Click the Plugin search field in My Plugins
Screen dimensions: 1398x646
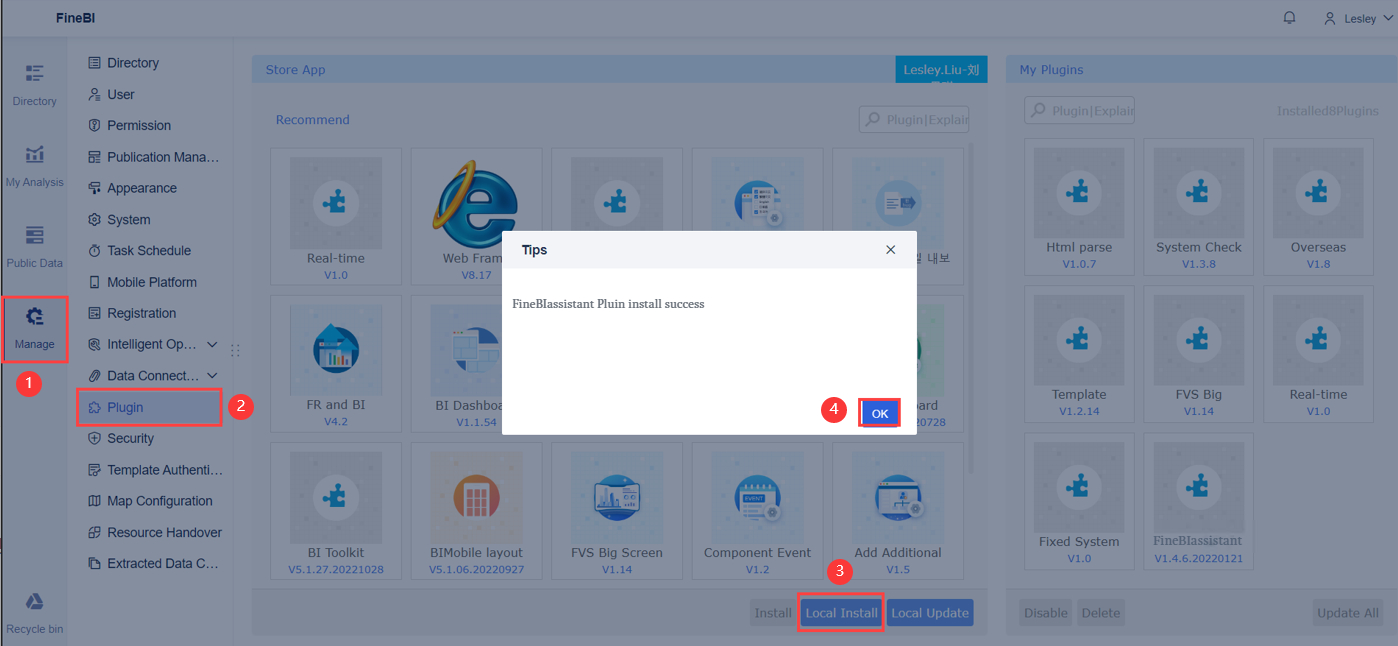[1079, 110]
